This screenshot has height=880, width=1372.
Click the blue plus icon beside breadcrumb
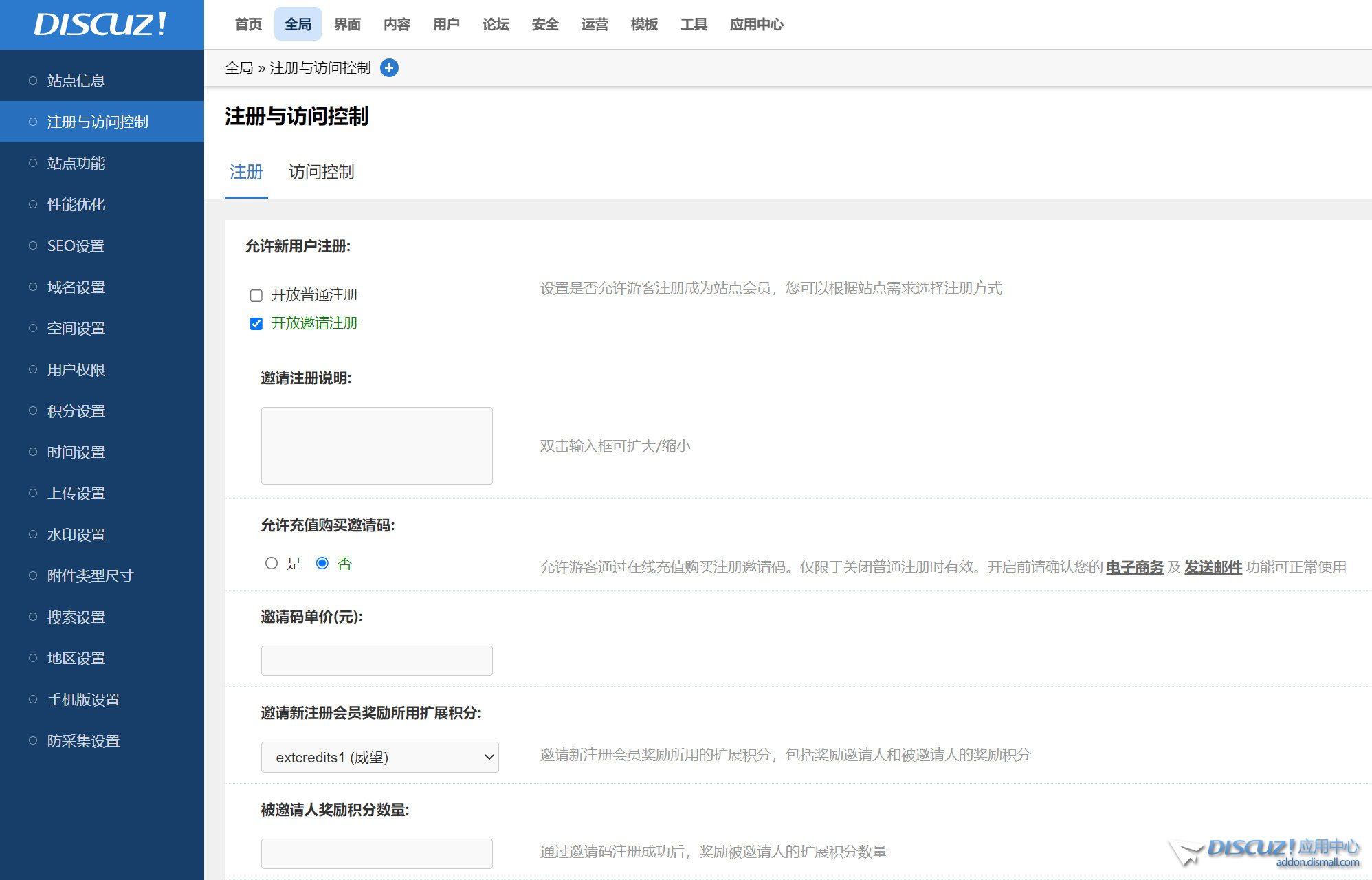tap(389, 67)
